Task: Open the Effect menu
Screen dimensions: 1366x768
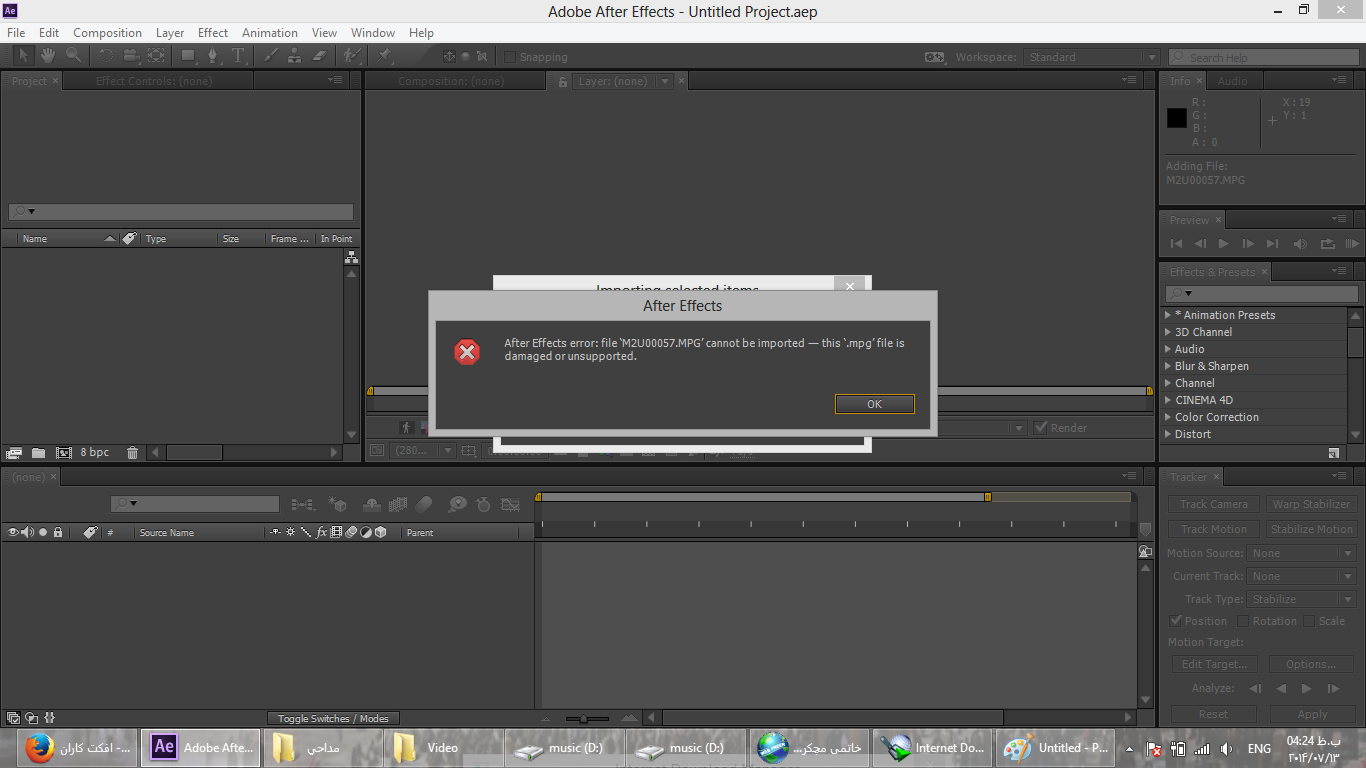Action: (x=212, y=33)
